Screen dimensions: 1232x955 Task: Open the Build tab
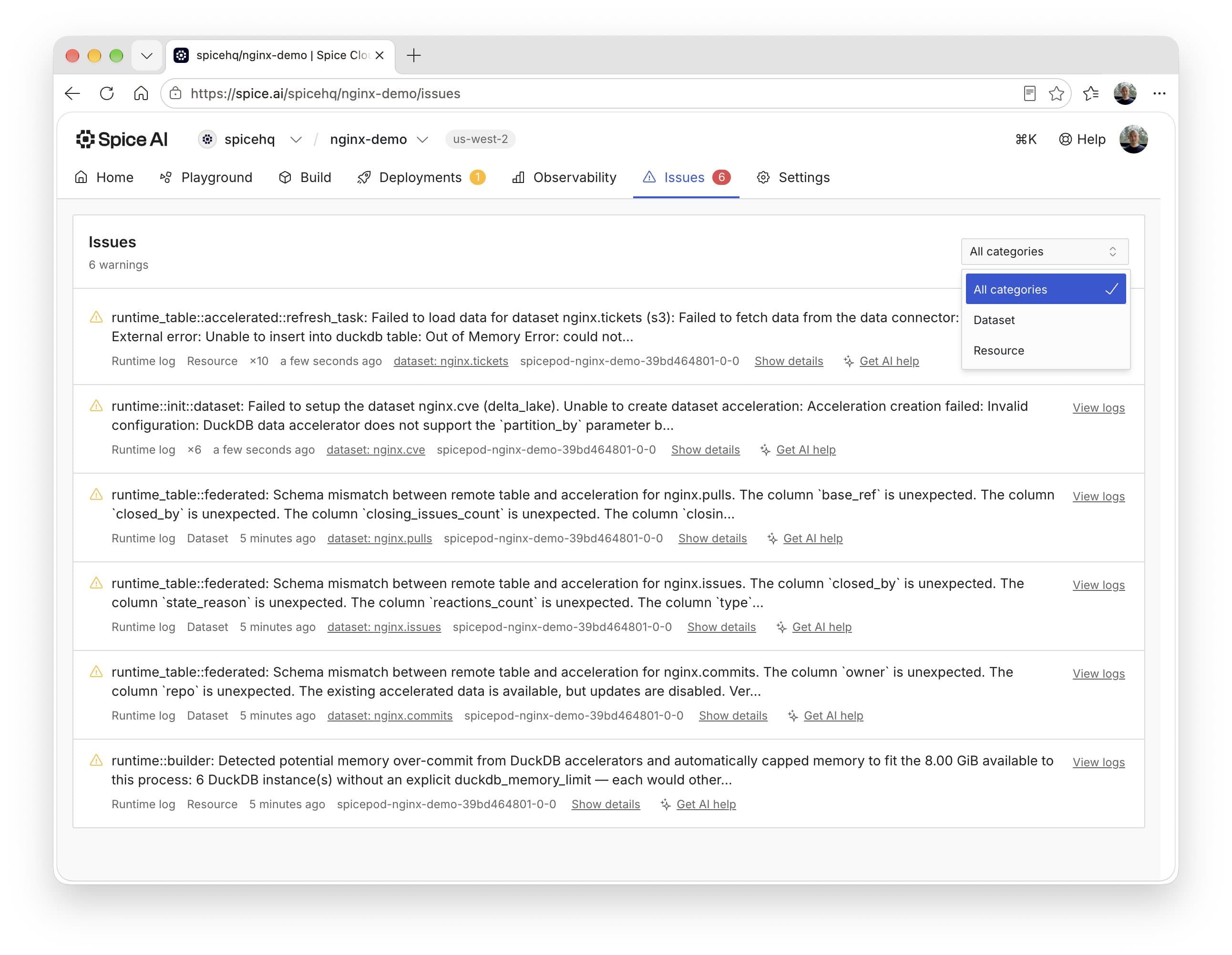click(x=305, y=178)
